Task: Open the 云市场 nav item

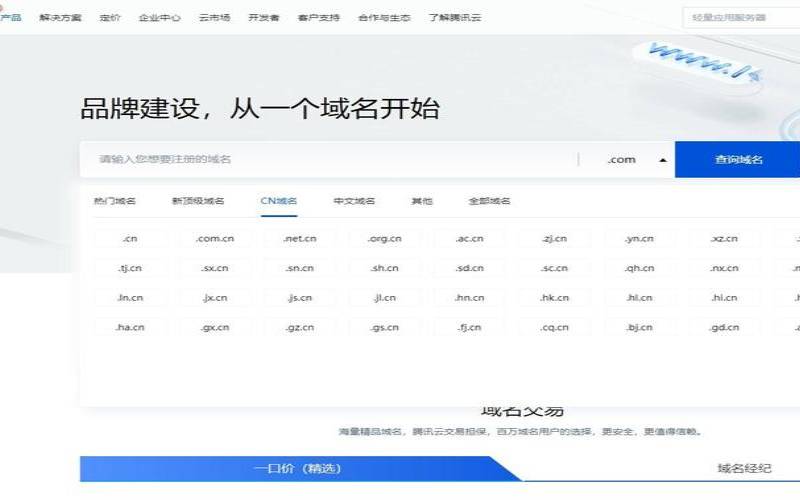Action: tap(214, 17)
